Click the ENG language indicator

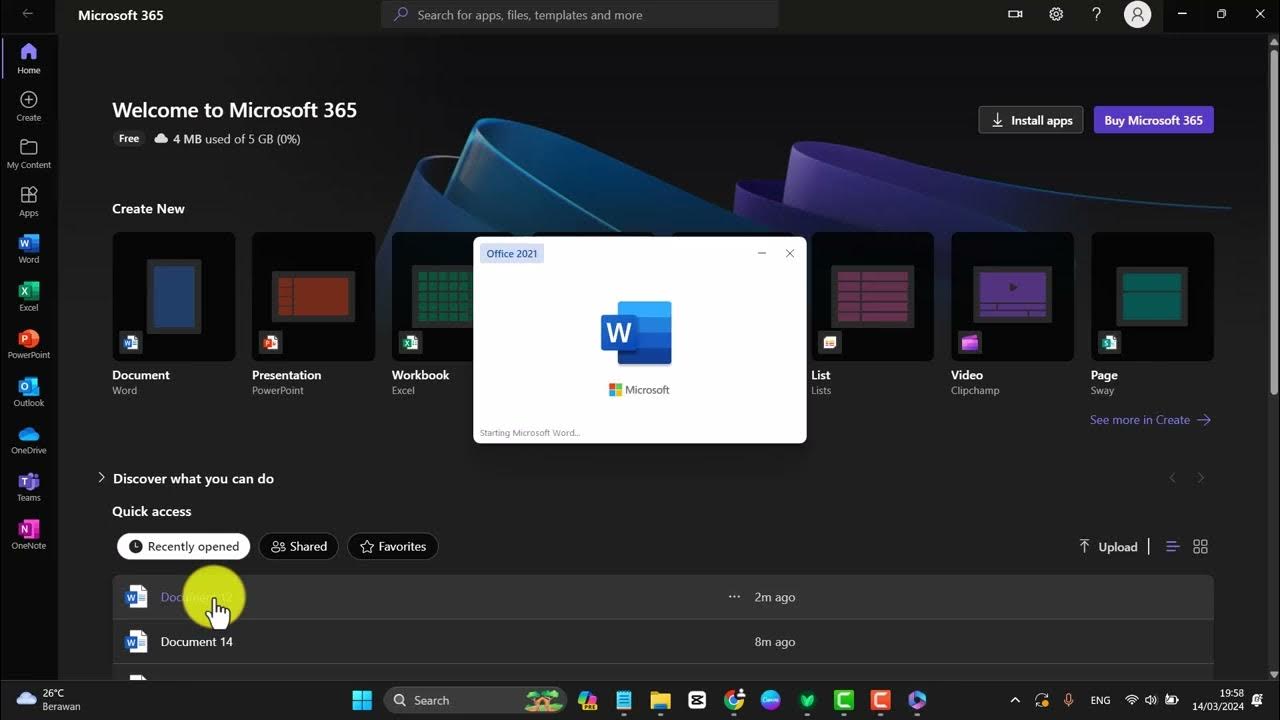tap(1100, 700)
